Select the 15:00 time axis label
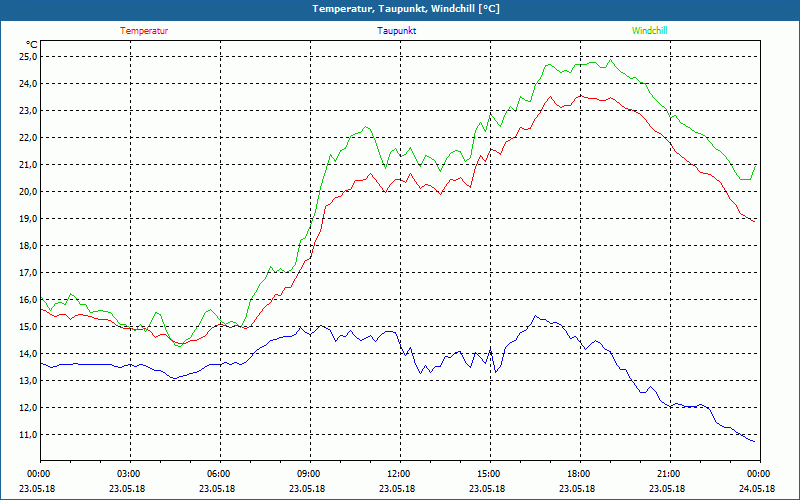Image resolution: width=800 pixels, height=500 pixels. pos(487,474)
